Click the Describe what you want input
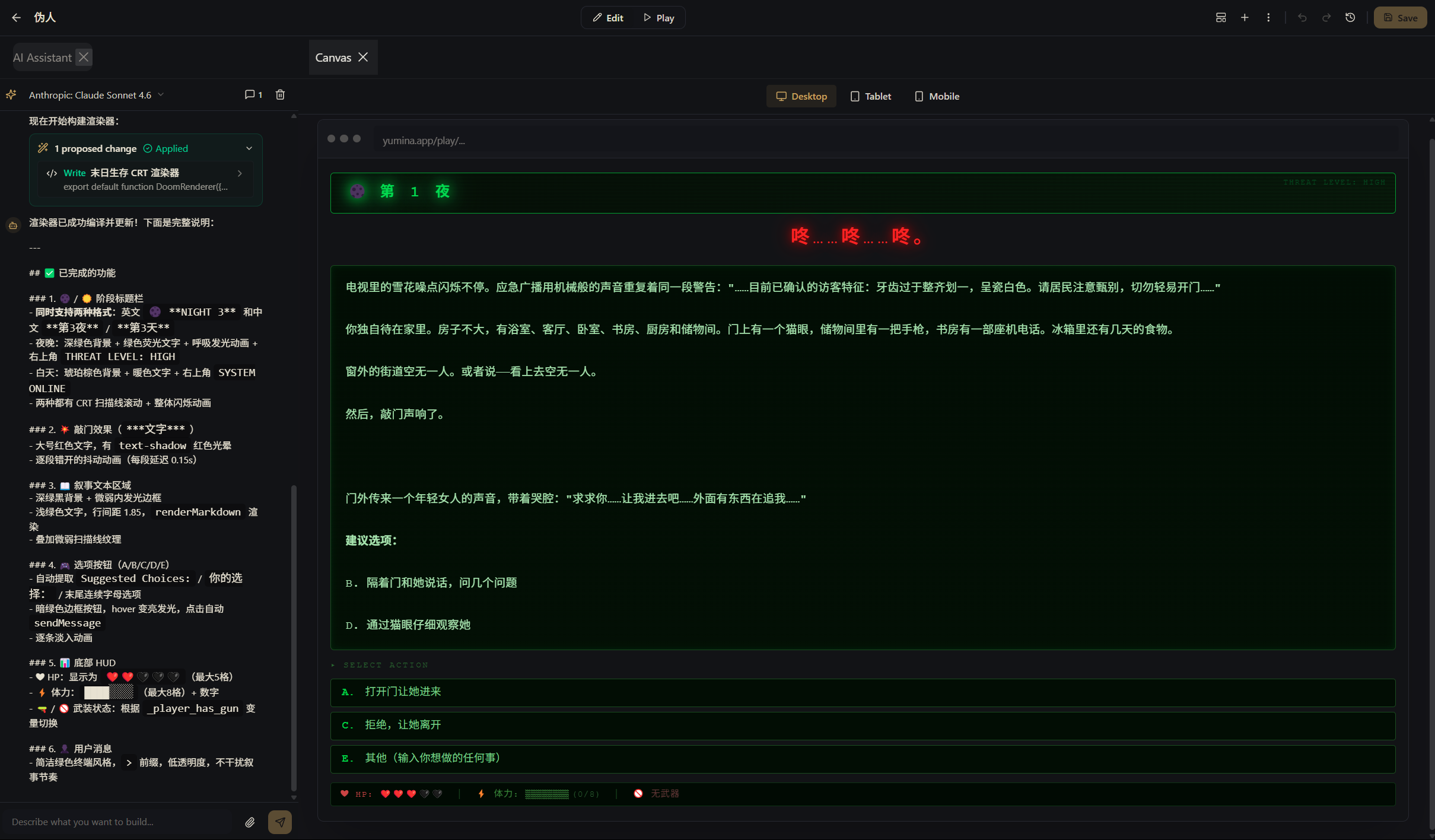 point(119,822)
